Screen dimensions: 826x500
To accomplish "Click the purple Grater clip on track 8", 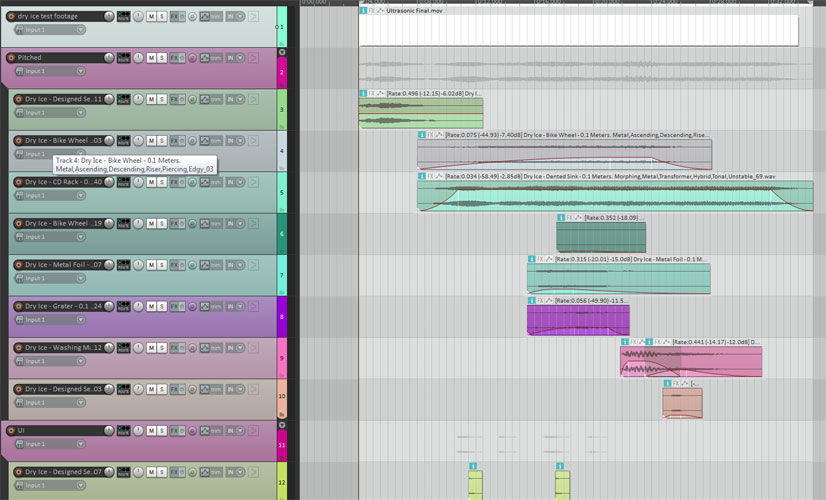I will [x=577, y=321].
